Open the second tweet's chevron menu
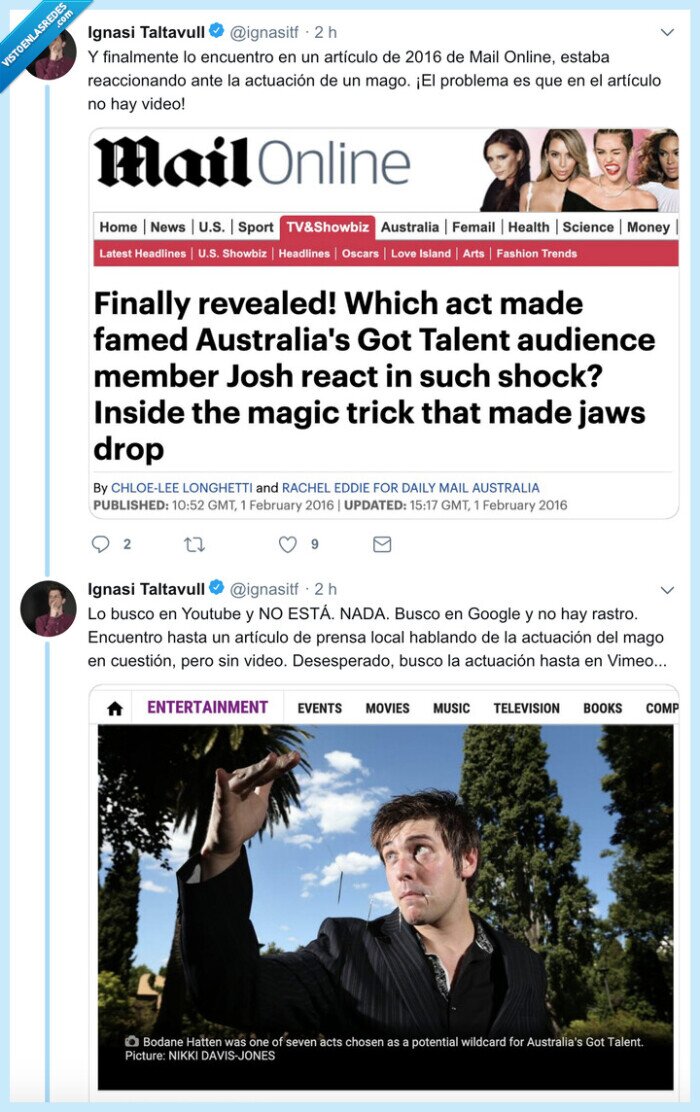Image resolution: width=700 pixels, height=1112 pixels. tap(667, 589)
